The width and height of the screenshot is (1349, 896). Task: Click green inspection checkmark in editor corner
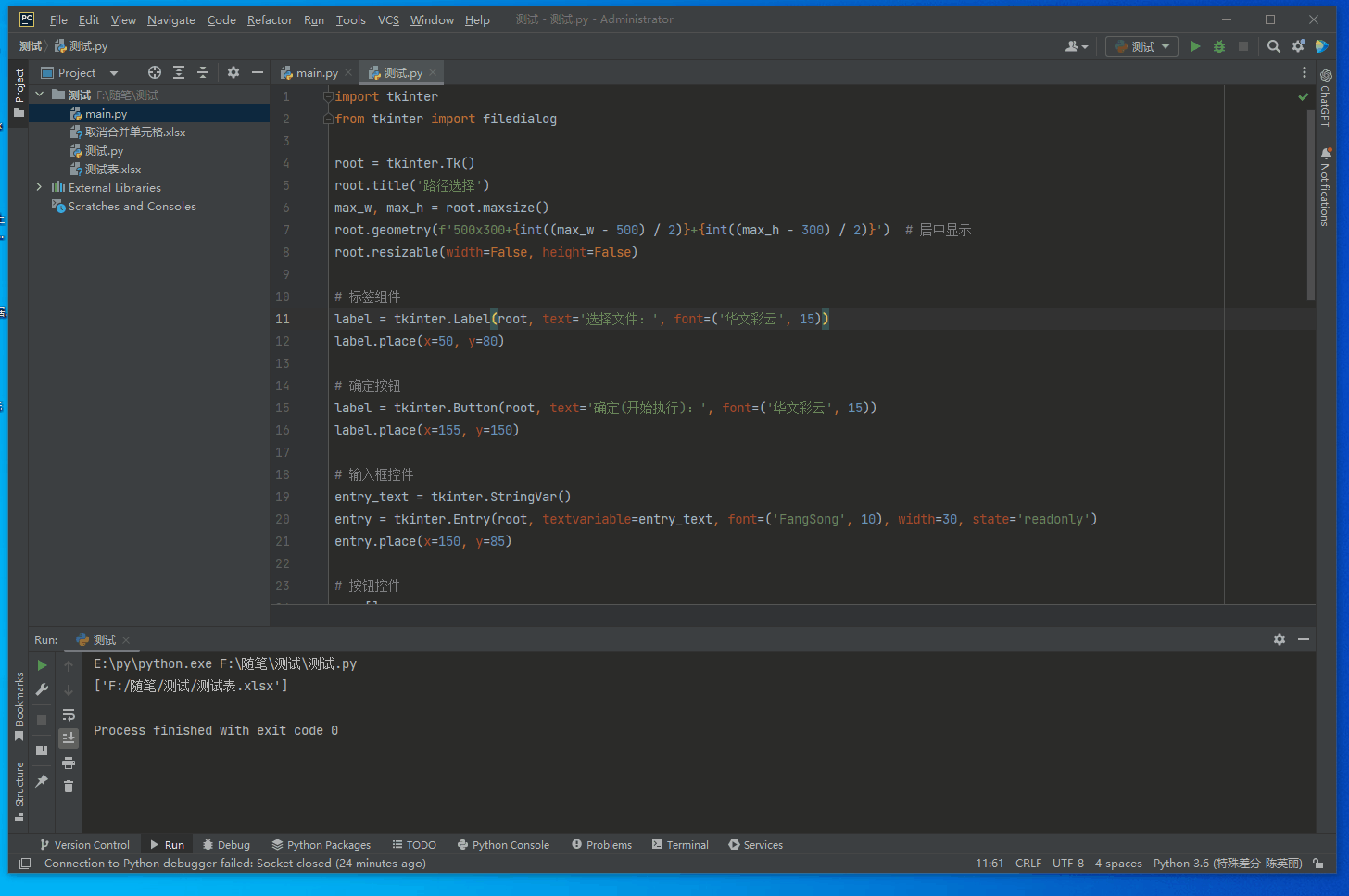pyautogui.click(x=1304, y=96)
